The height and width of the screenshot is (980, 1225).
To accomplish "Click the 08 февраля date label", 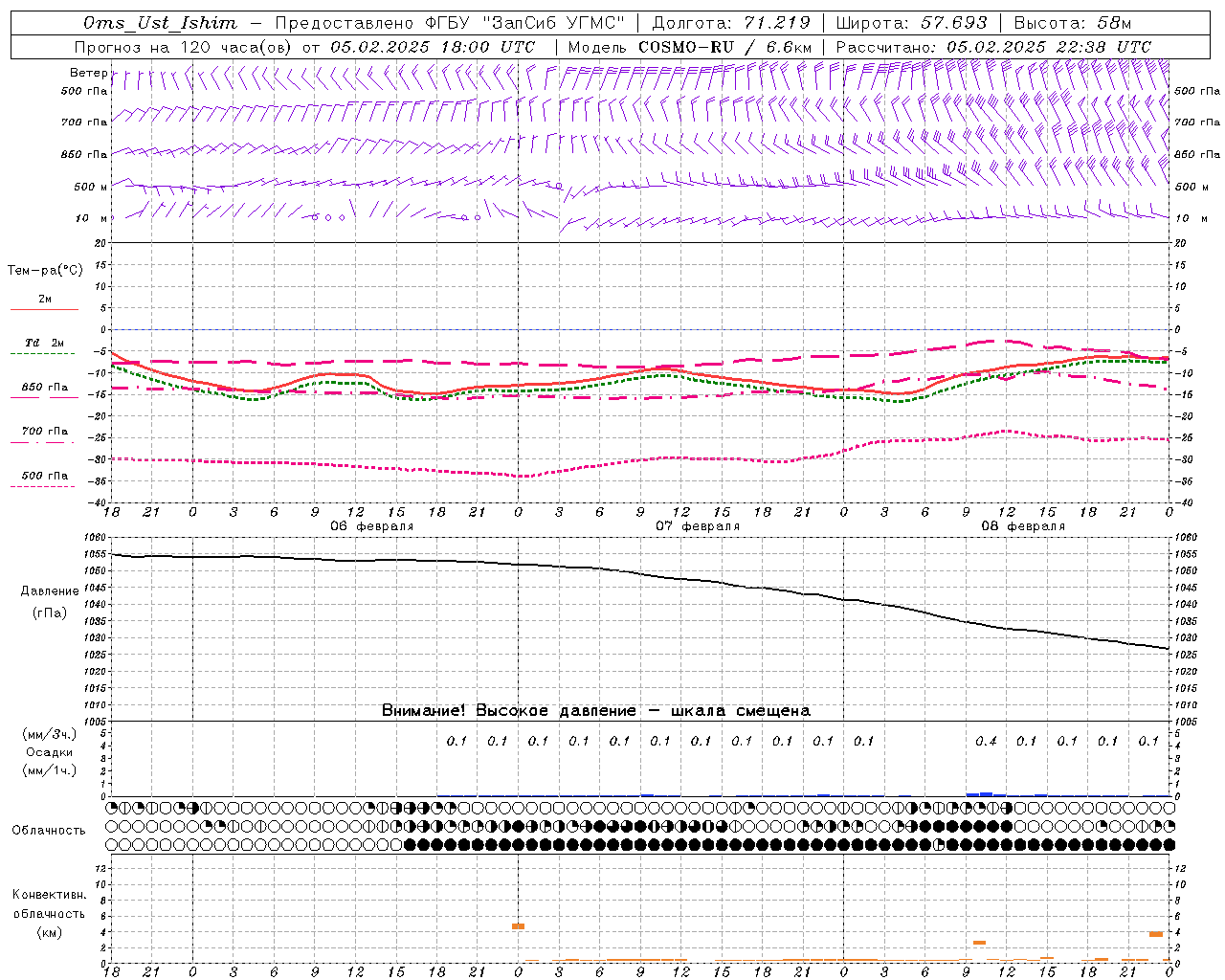I will click(1023, 526).
